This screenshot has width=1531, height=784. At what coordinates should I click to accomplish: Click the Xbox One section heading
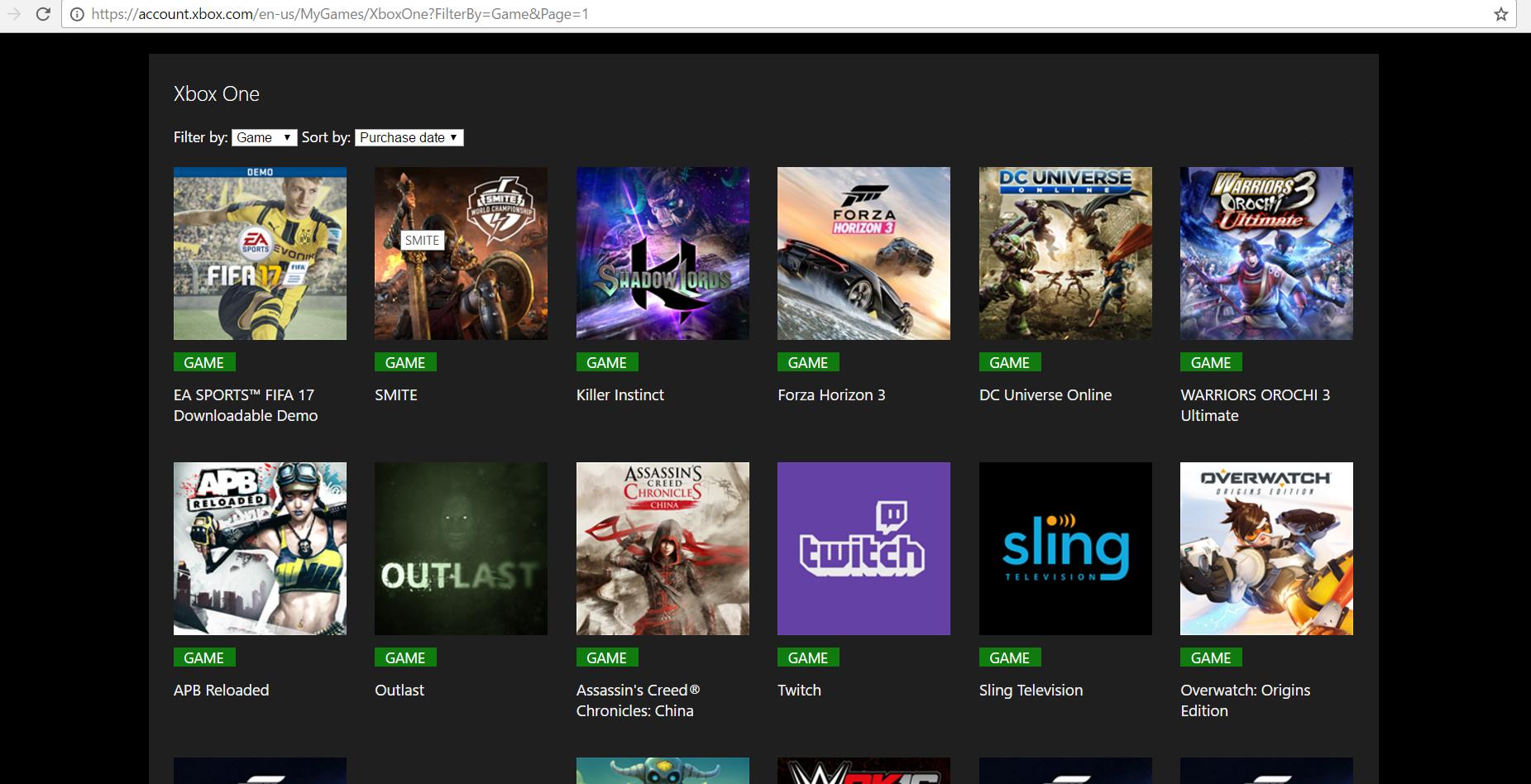217,94
